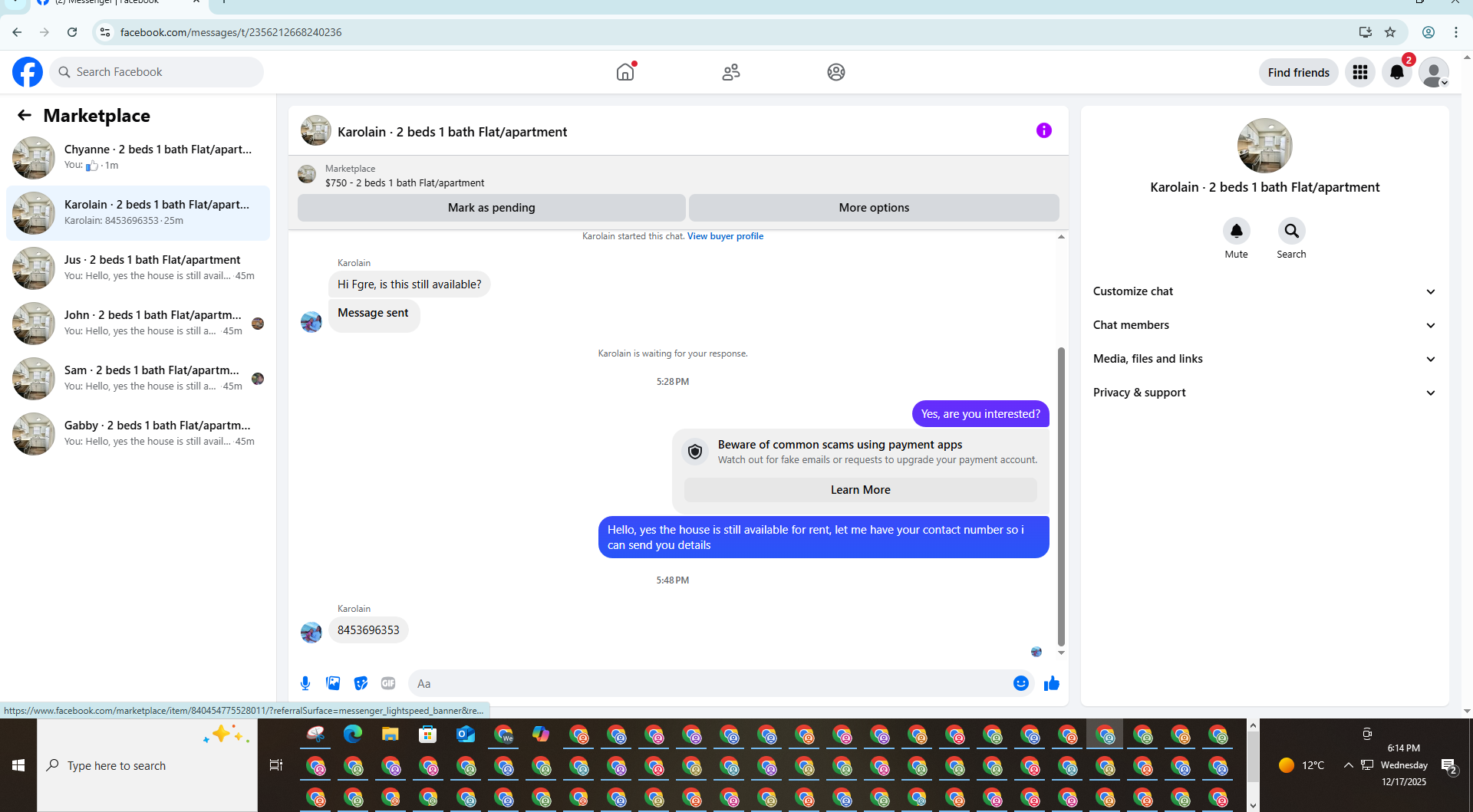Image resolution: width=1473 pixels, height=812 pixels.
Task: Choose a GIF icon
Action: (388, 683)
